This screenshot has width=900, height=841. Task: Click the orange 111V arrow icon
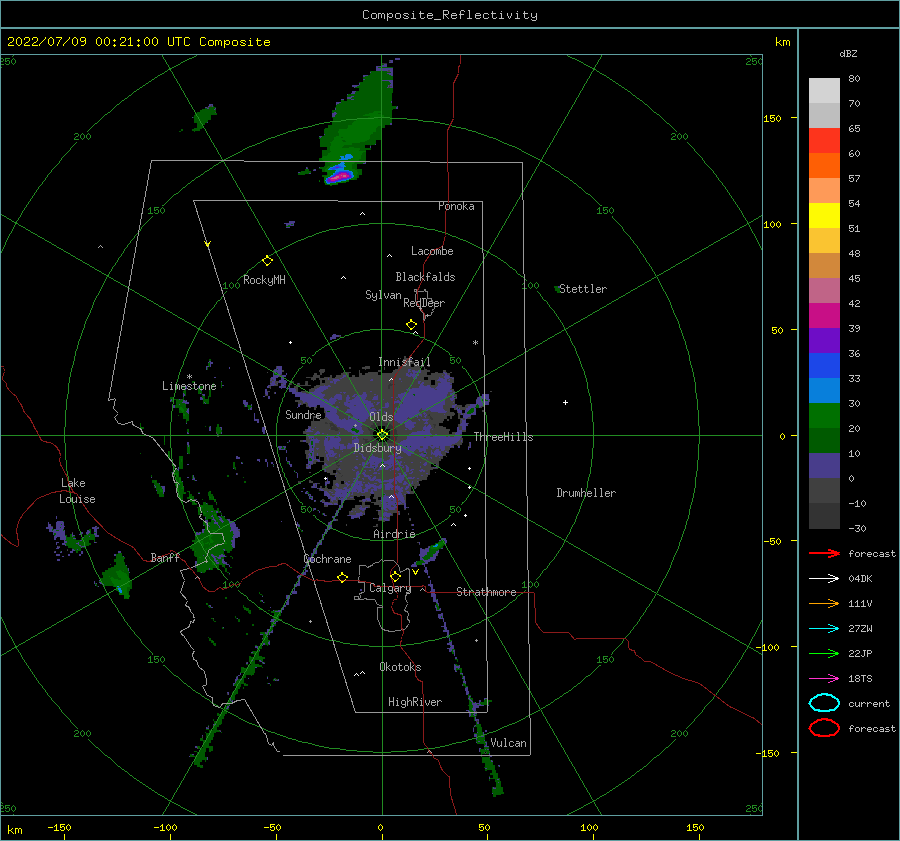point(824,603)
